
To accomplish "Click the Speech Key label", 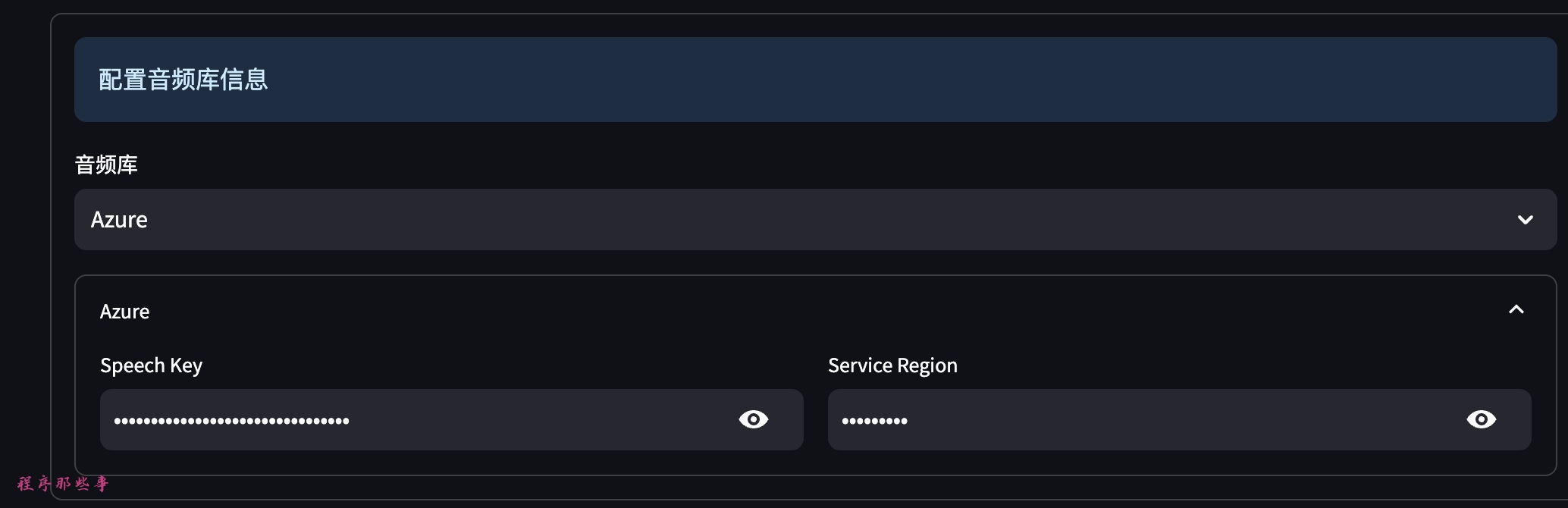I will (151, 365).
